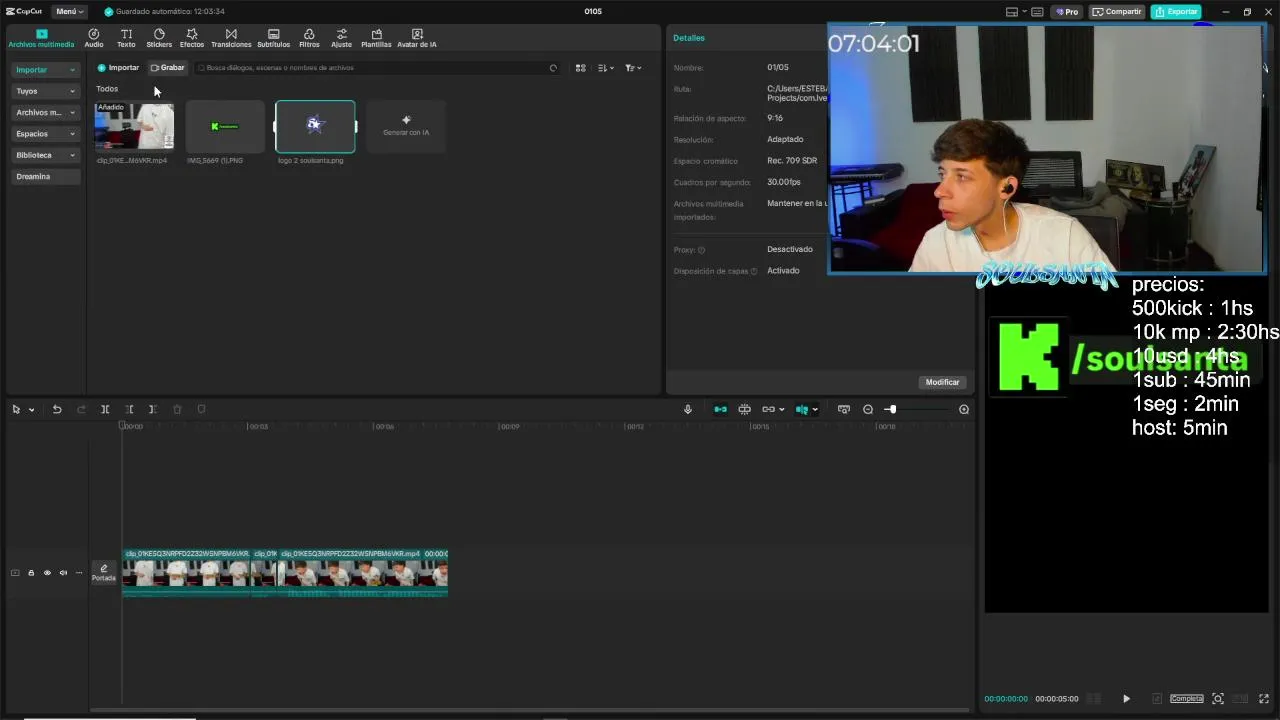This screenshot has height=720, width=1280.
Task: Click the fit timeline to window icon
Action: (844, 409)
